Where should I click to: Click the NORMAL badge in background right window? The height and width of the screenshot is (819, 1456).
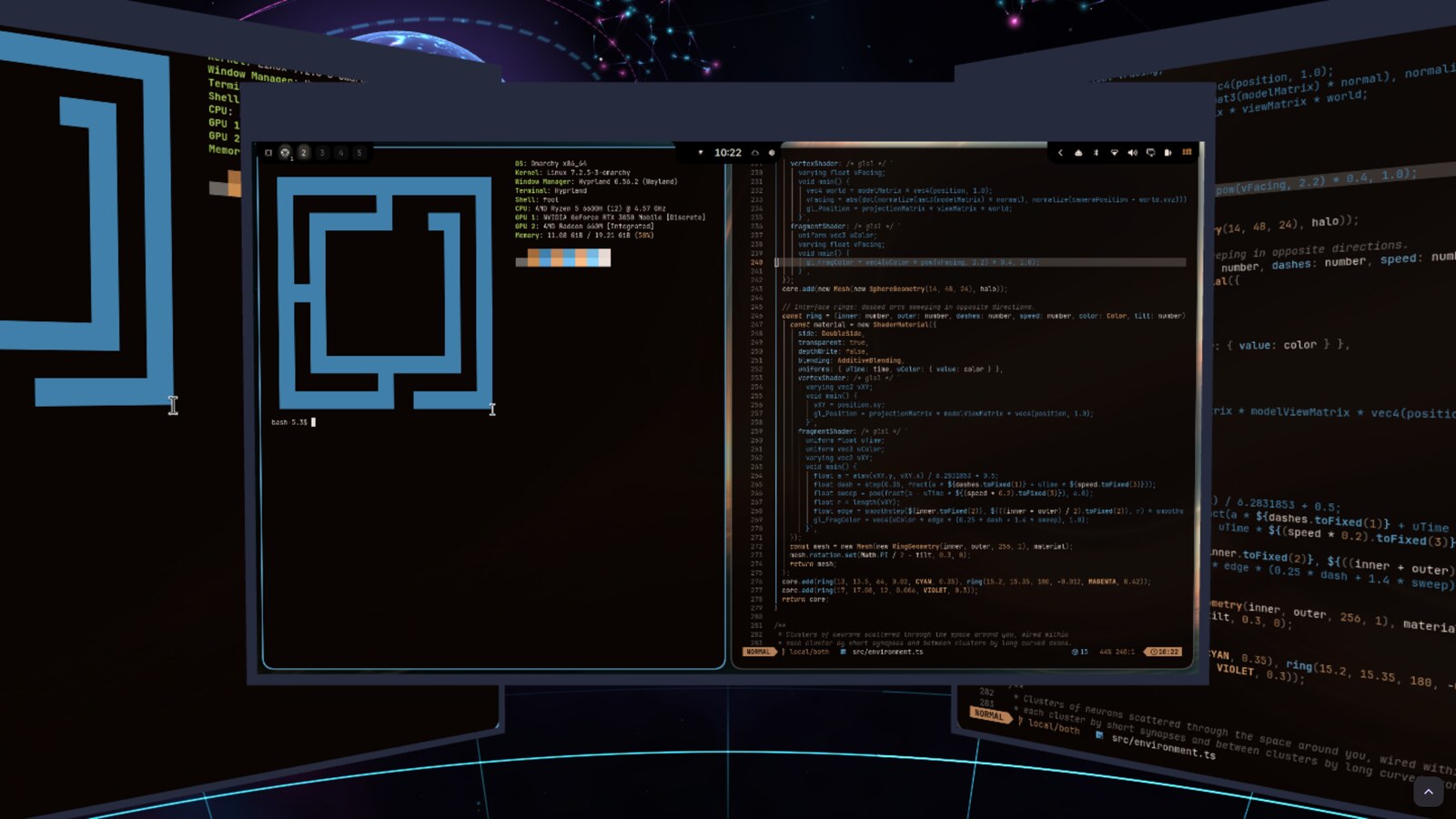click(x=989, y=714)
